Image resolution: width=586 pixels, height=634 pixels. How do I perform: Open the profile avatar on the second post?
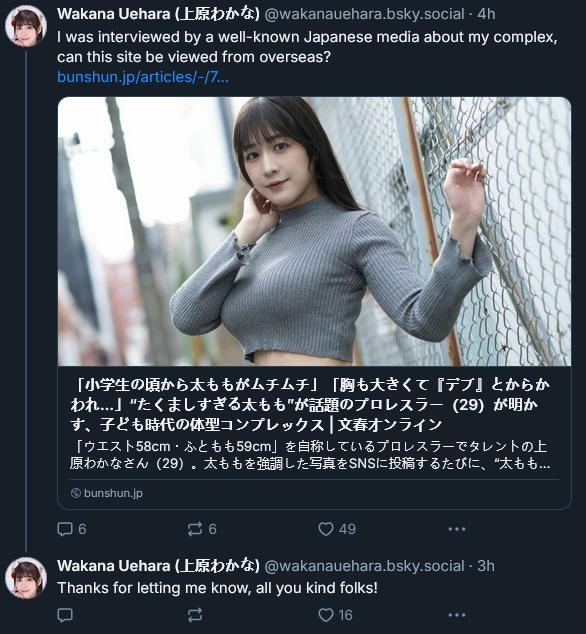point(26,578)
